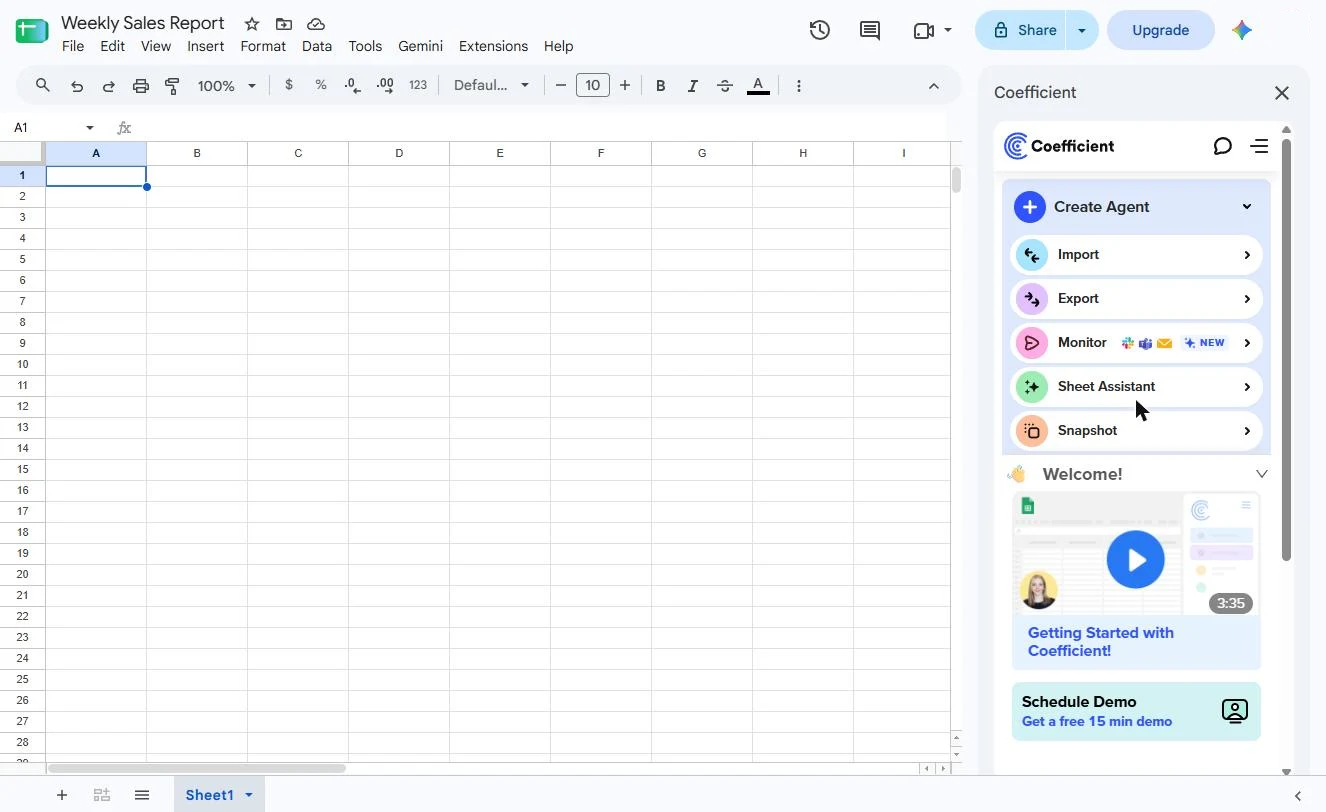The height and width of the screenshot is (812, 1326).
Task: Toggle strikethrough formatting
Action: point(725,86)
